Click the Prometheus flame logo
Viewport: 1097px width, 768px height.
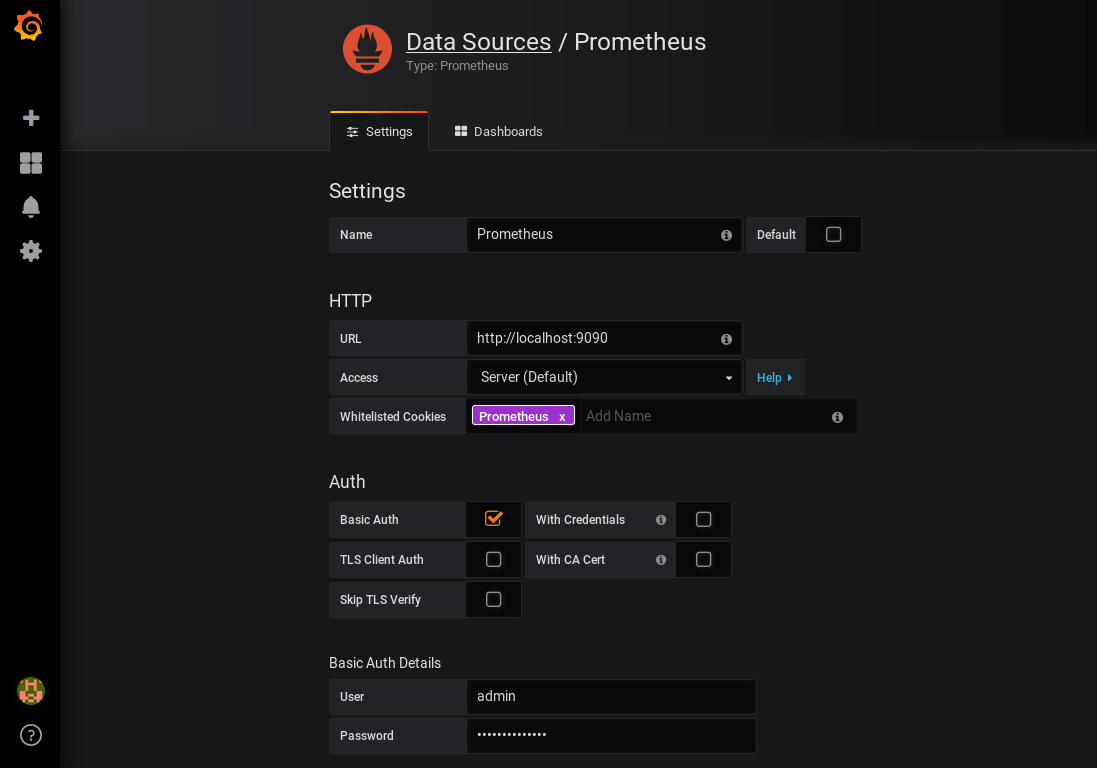coord(367,49)
